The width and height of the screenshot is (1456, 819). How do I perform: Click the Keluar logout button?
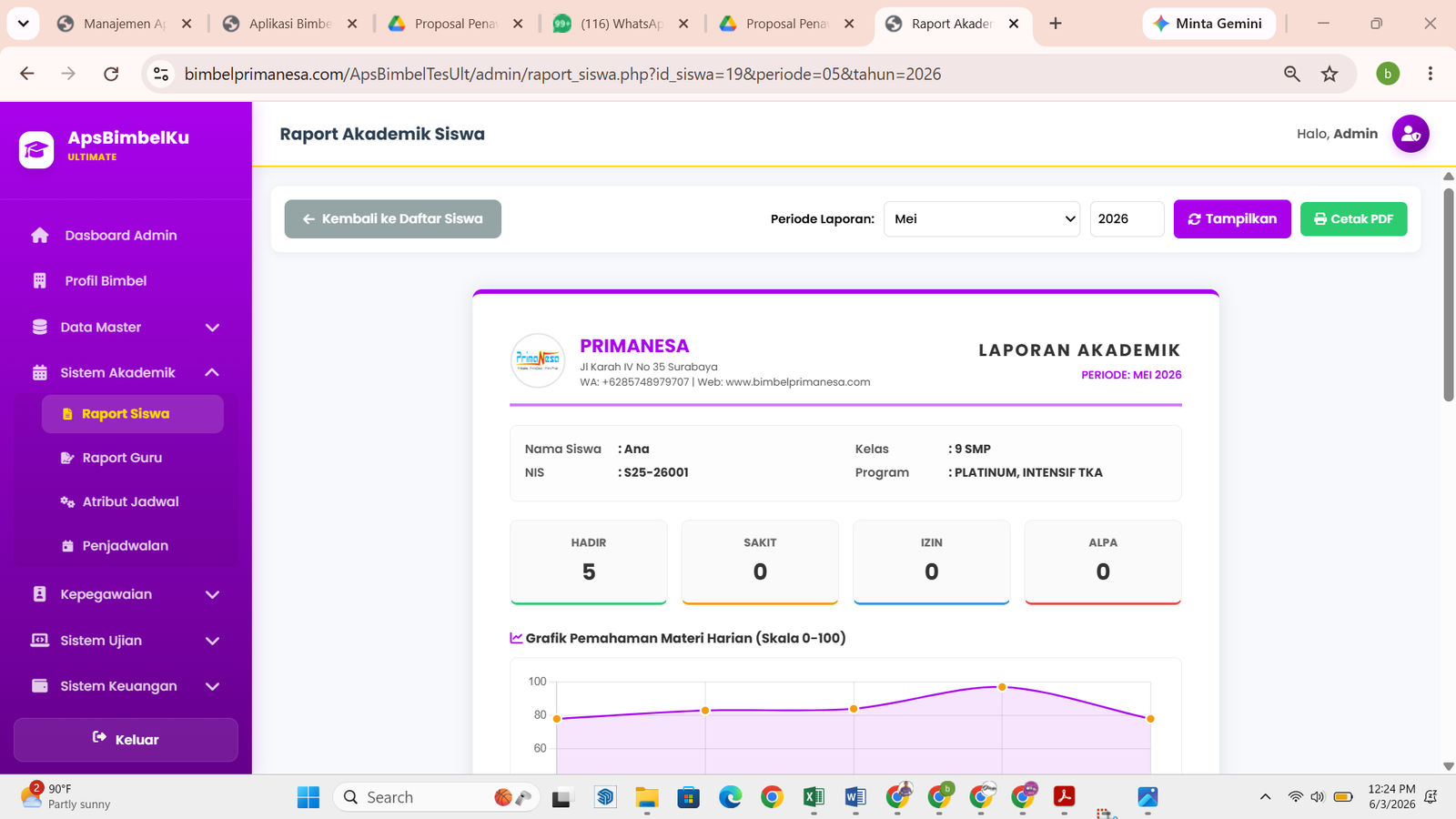(x=126, y=739)
